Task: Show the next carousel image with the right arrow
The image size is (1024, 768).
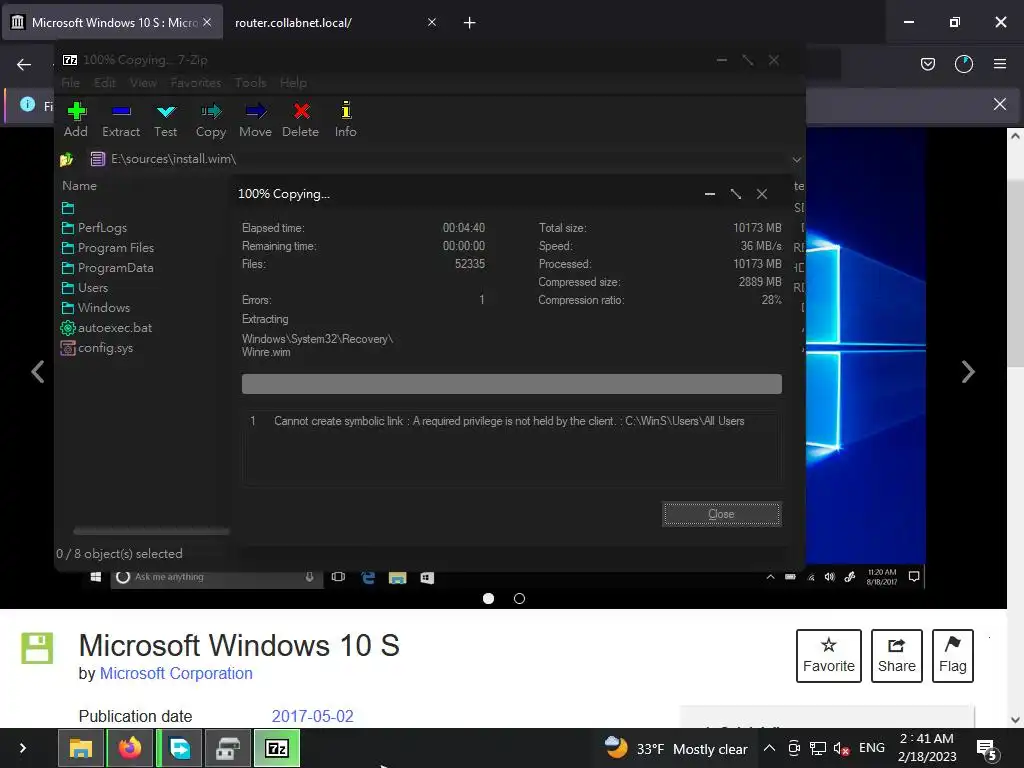Action: 968,372
